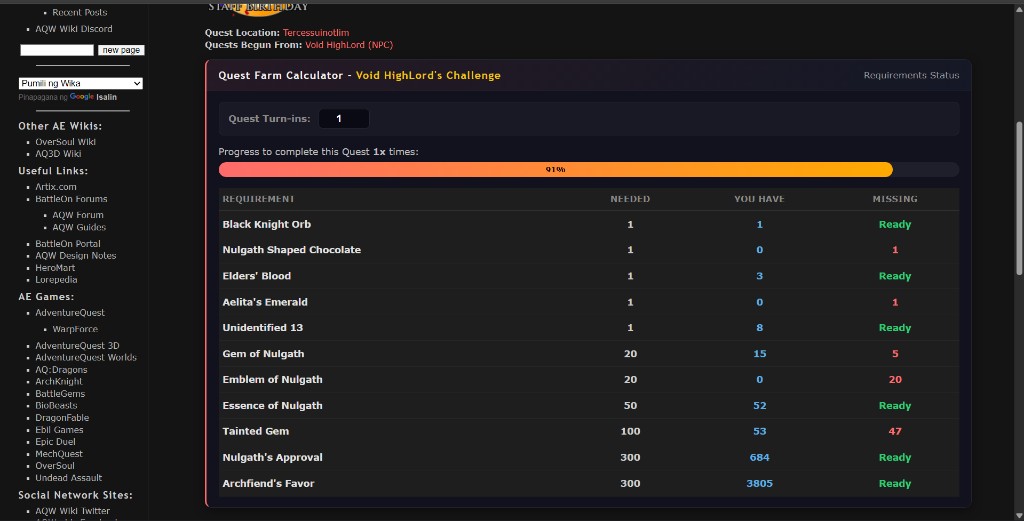
Task: Open the AQW Wiki Twitter link
Action: coord(72,511)
